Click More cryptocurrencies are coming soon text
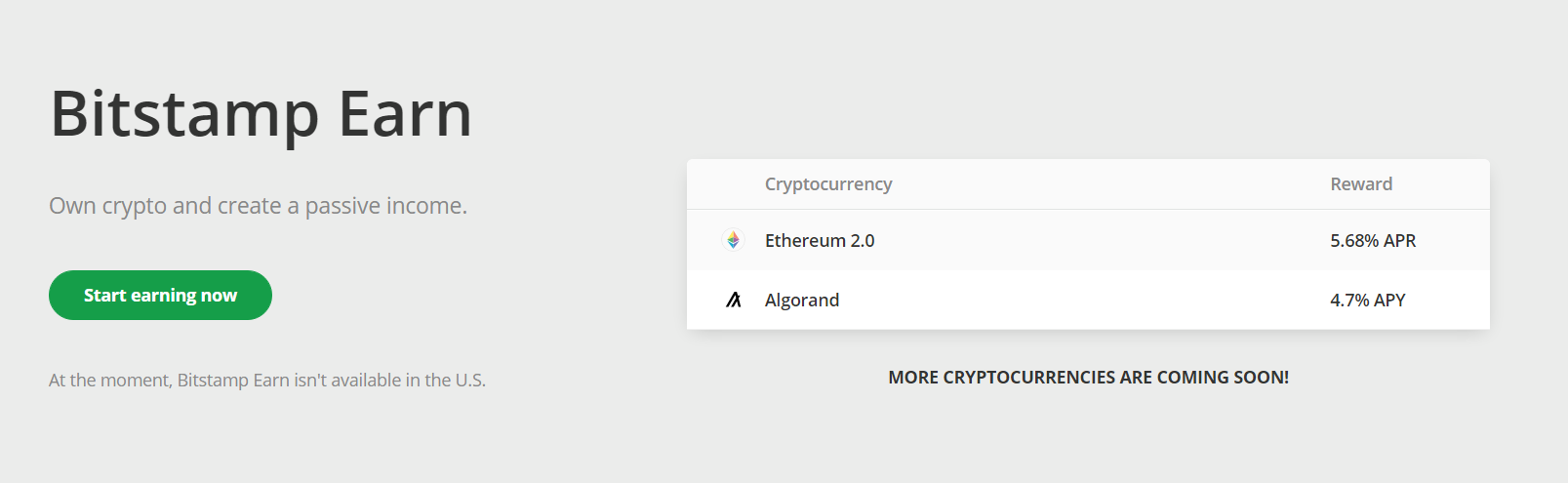 (1089, 377)
